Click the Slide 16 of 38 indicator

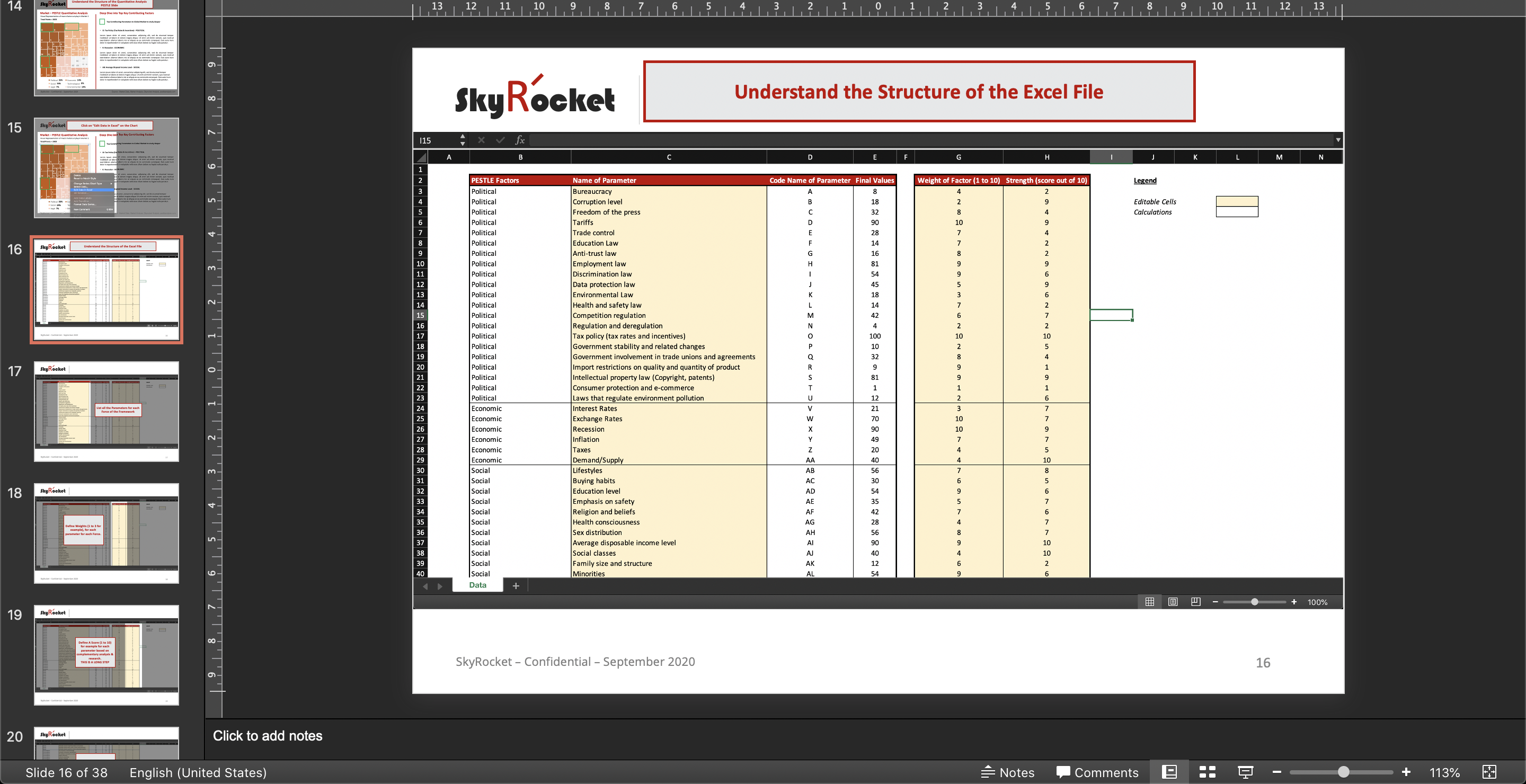[66, 772]
